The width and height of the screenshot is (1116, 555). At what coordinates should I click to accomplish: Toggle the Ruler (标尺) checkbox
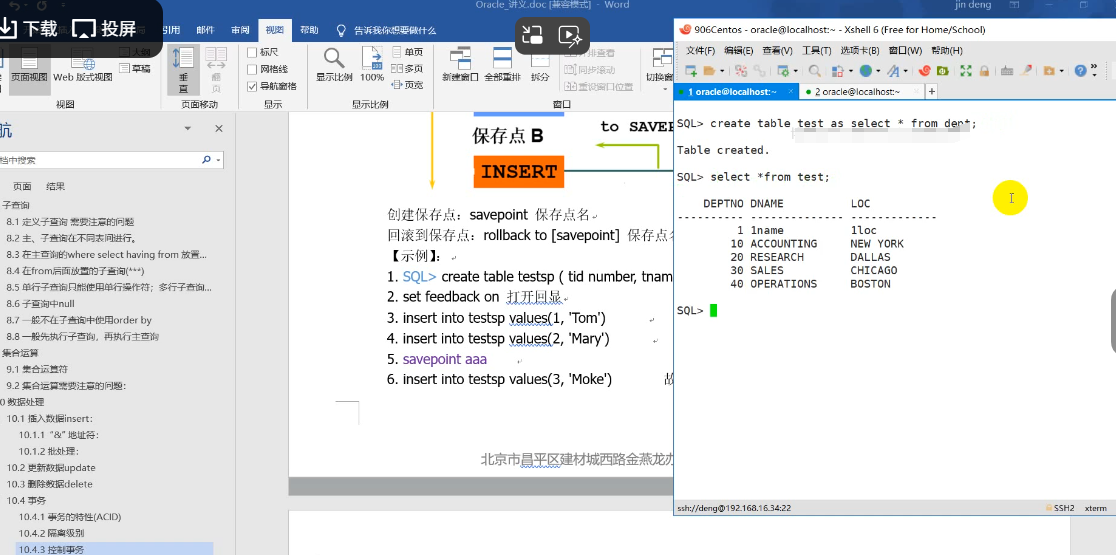252,53
